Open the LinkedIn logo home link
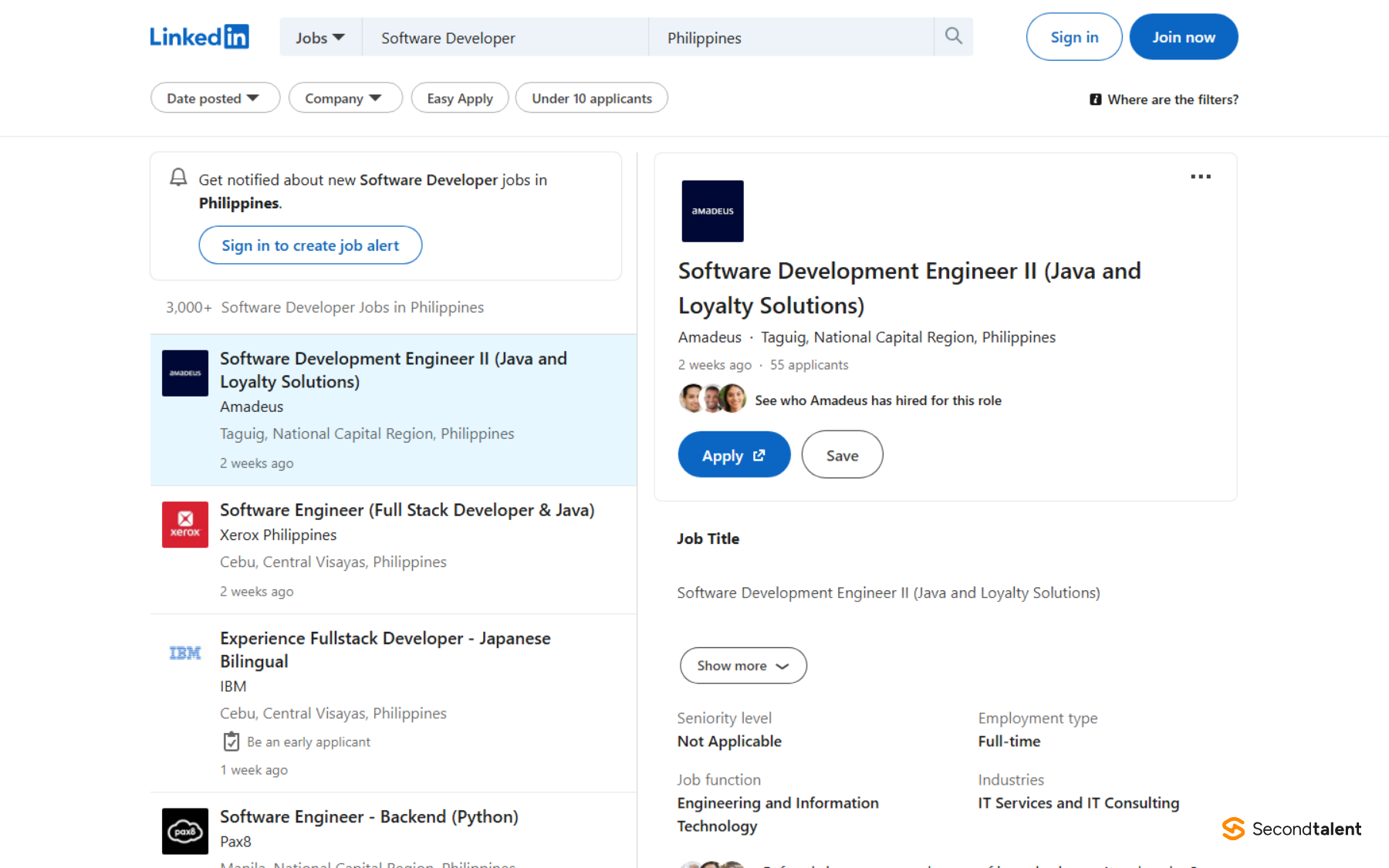This screenshot has width=1389, height=868. pyautogui.click(x=199, y=36)
